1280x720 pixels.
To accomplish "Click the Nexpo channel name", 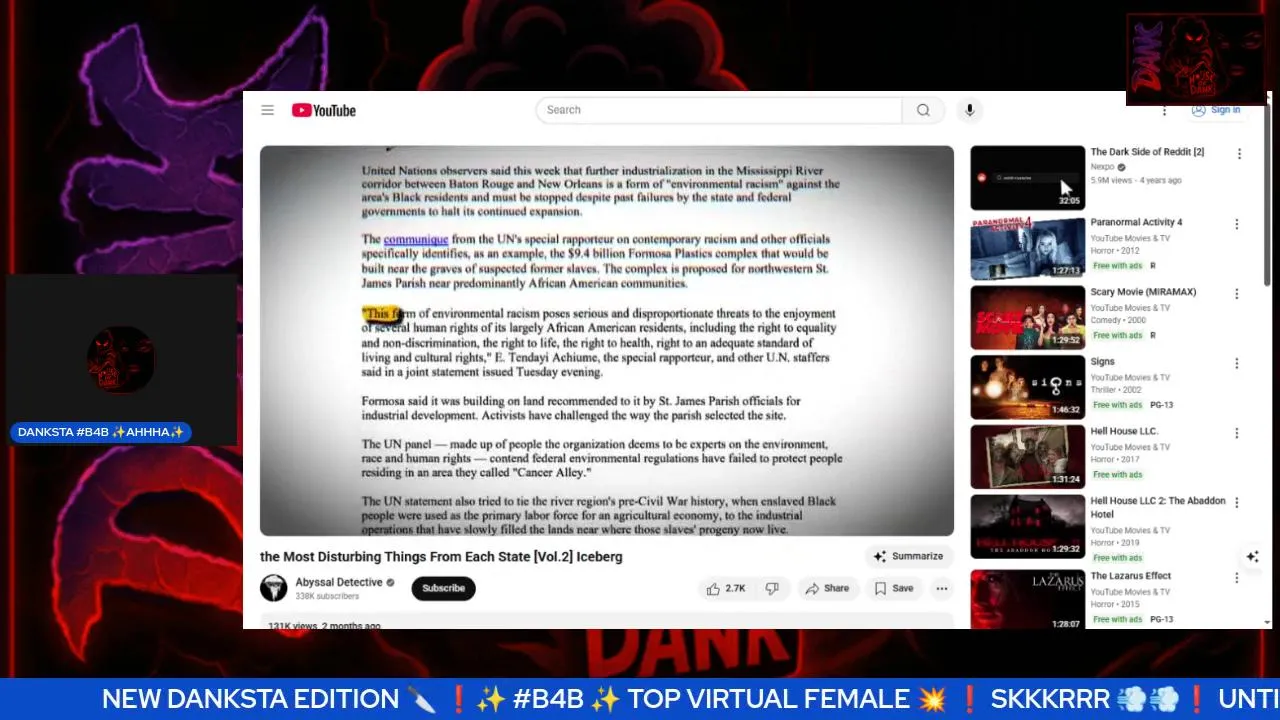I will point(1102,167).
